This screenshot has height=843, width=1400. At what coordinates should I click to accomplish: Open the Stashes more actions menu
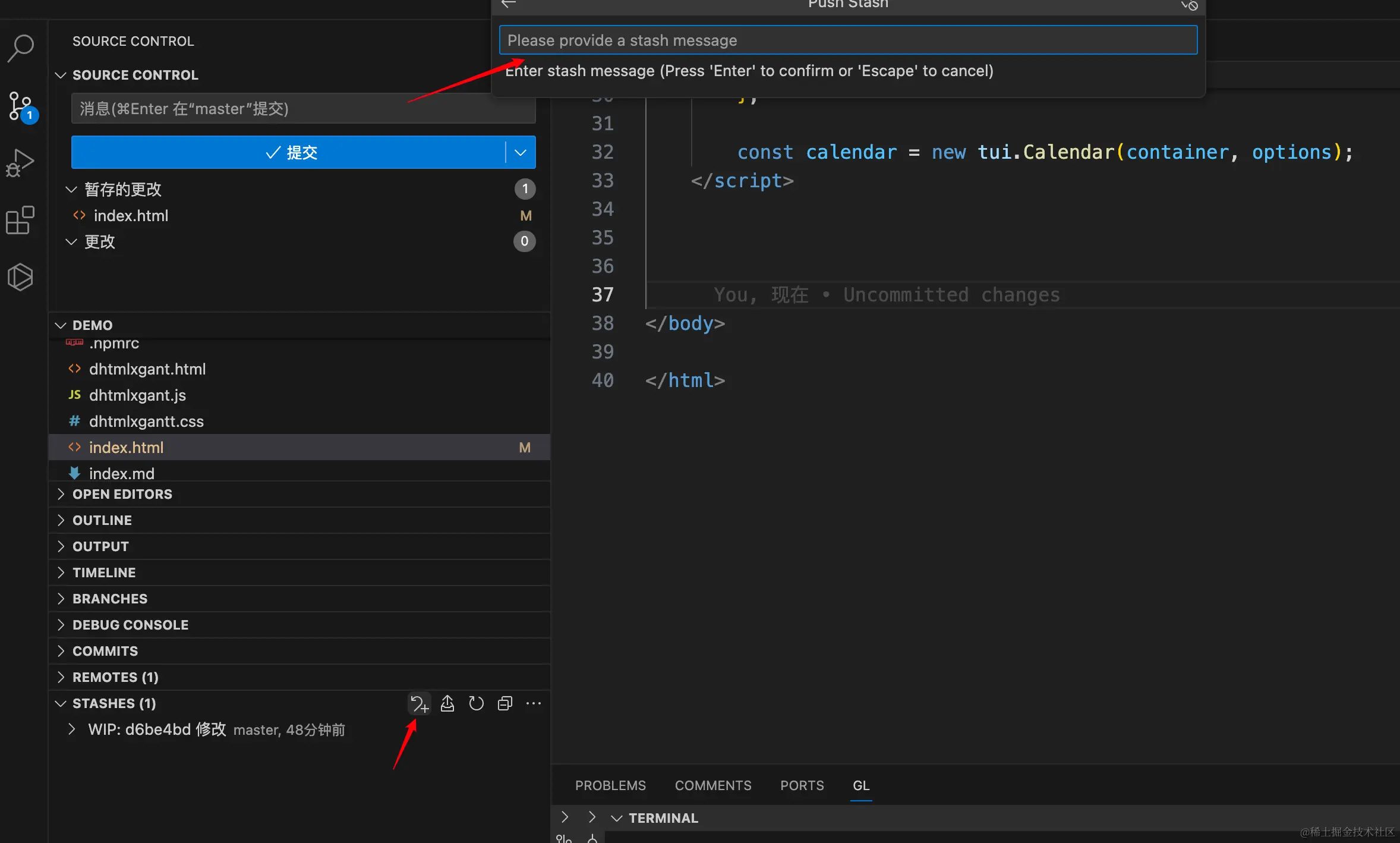[534, 704]
